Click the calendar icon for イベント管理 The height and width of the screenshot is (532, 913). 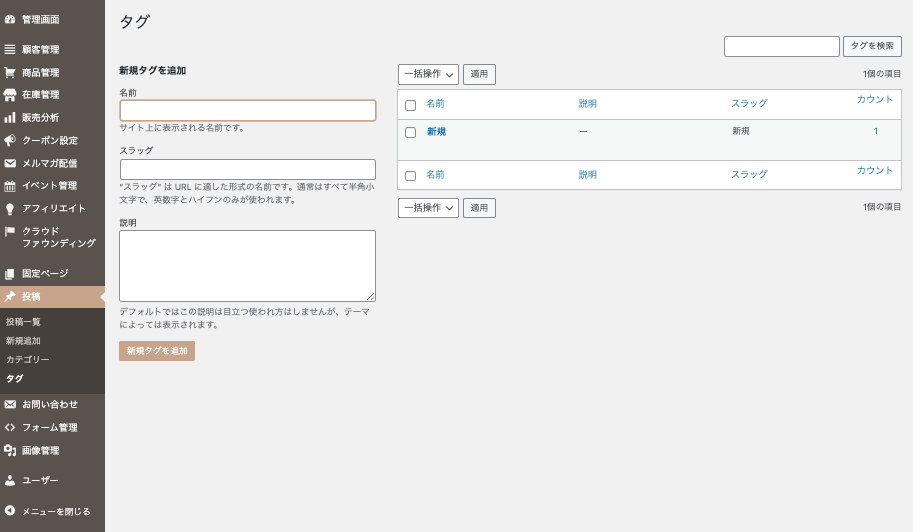tap(10, 186)
